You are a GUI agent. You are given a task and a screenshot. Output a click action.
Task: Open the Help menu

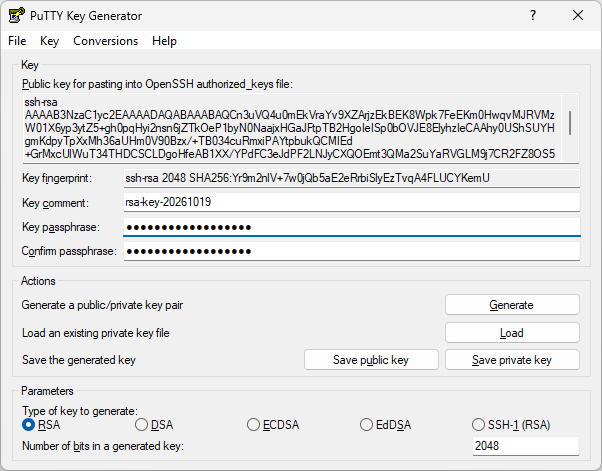(x=164, y=41)
